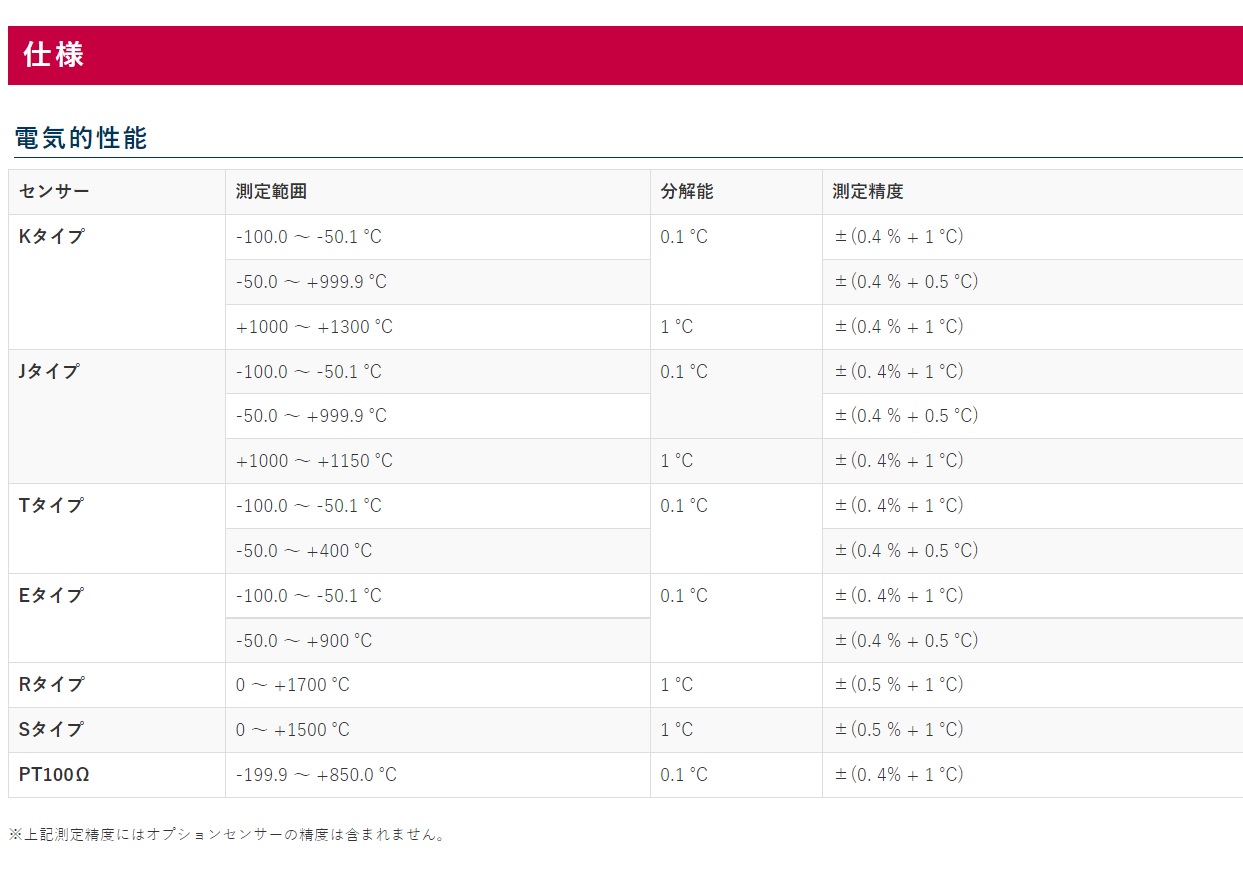Select the Tタイプ sensor row label
The image size is (1243, 873).
click(51, 505)
